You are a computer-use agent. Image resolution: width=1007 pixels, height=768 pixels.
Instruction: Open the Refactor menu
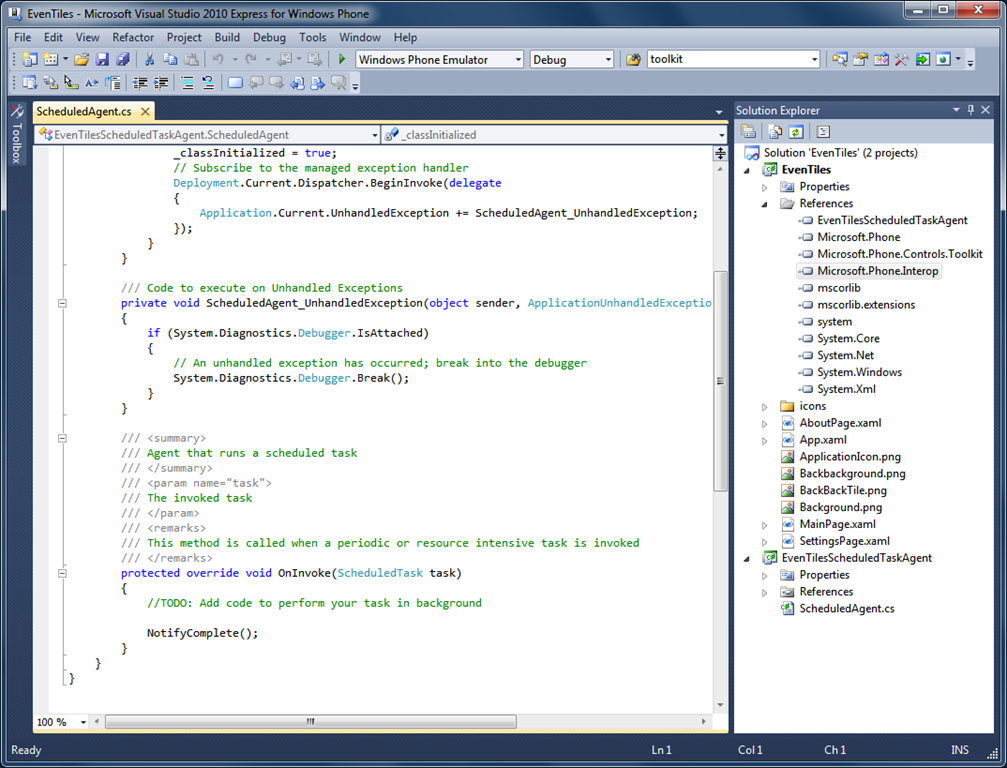(x=133, y=37)
